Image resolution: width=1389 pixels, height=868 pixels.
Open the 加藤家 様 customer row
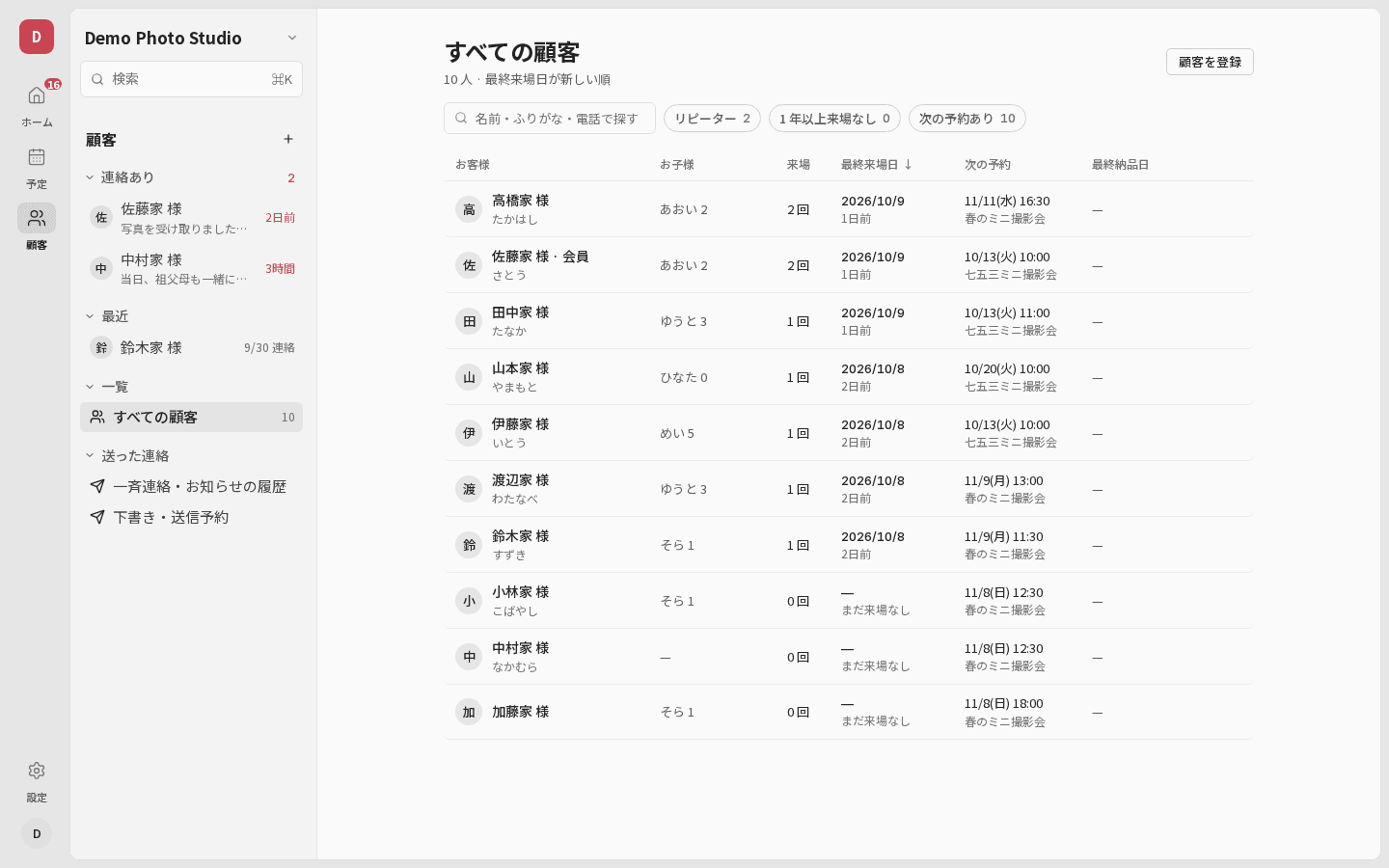849,712
